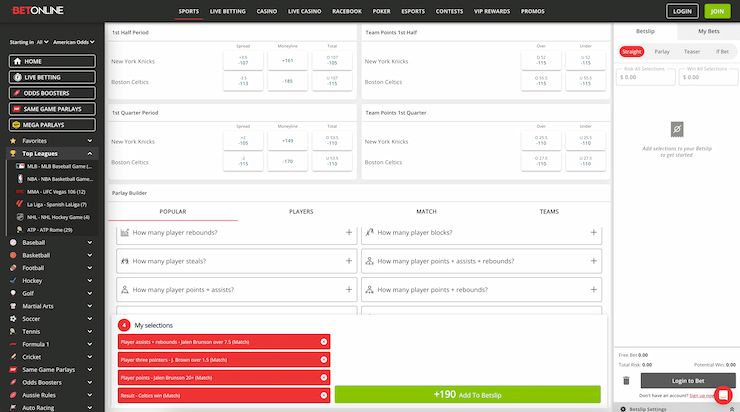The image size is (740, 412).
Task: Open the Casino top menu
Action: tap(267, 11)
